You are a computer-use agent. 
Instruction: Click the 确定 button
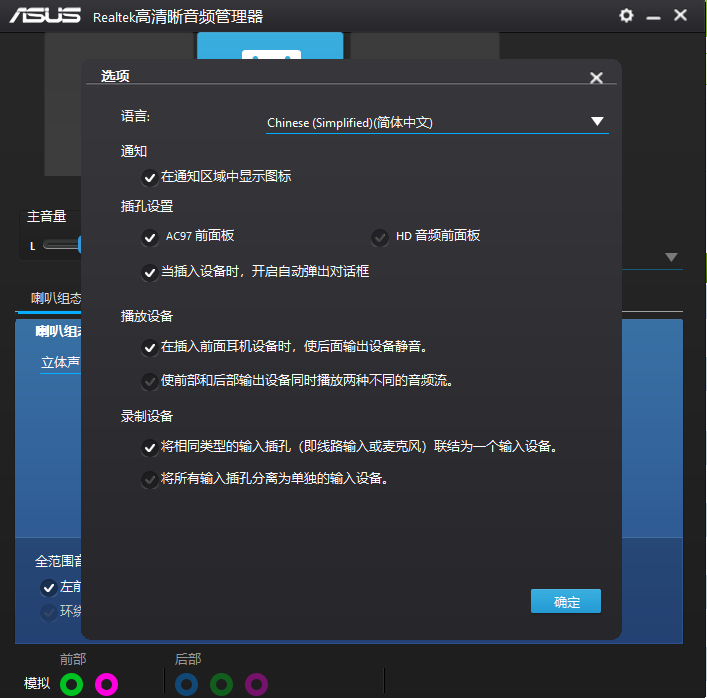tap(566, 601)
